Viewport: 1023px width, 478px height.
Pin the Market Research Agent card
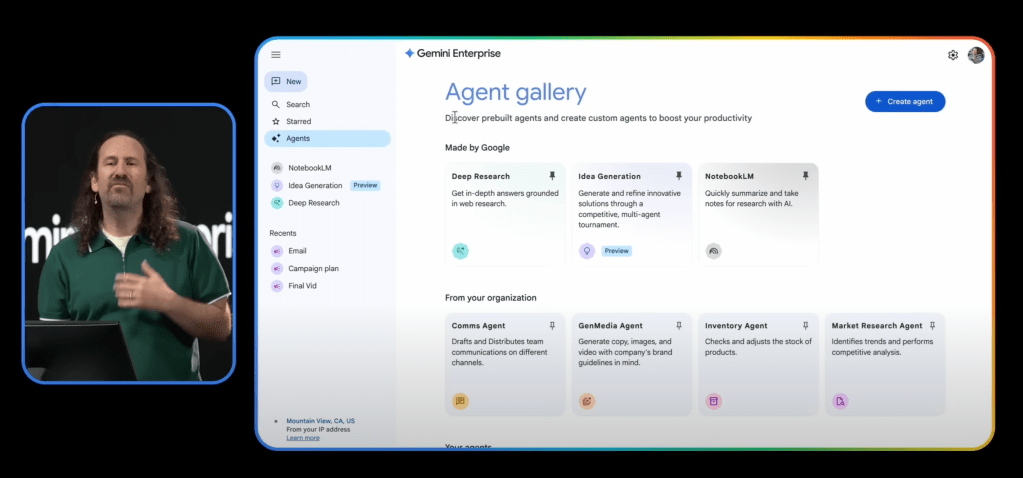click(x=932, y=326)
